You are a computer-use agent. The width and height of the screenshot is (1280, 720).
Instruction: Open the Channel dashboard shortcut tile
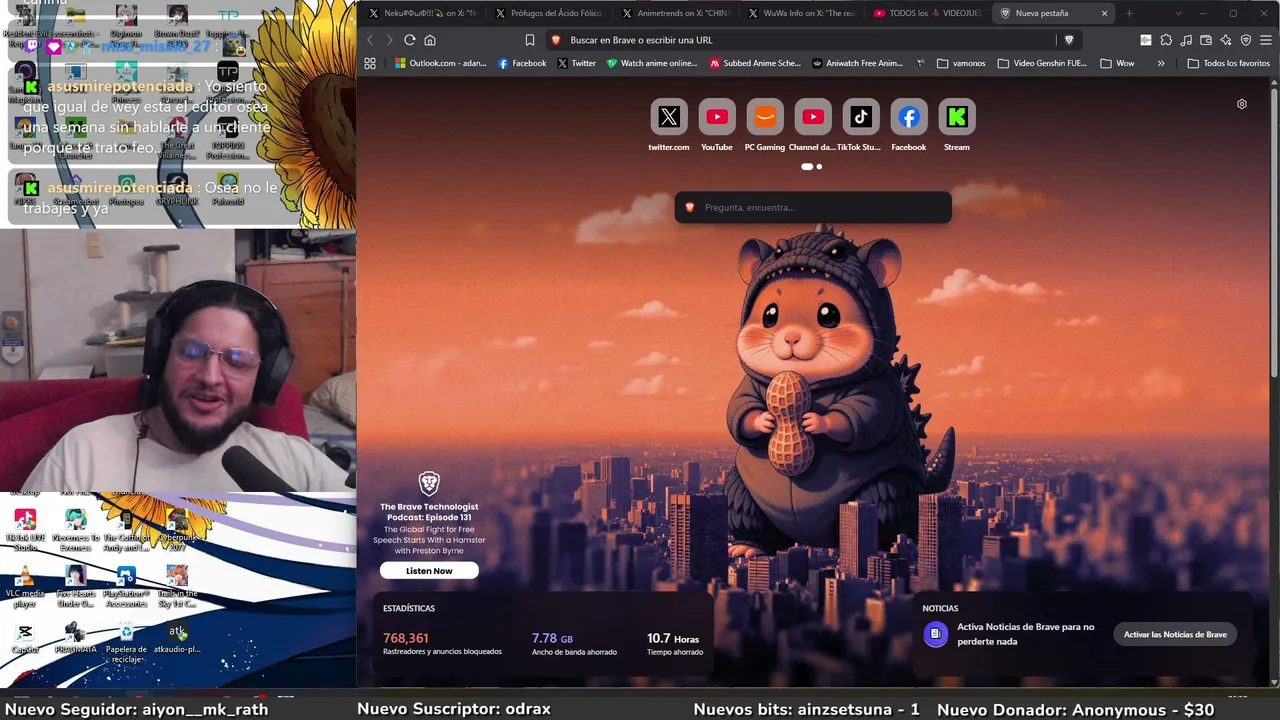tap(813, 117)
